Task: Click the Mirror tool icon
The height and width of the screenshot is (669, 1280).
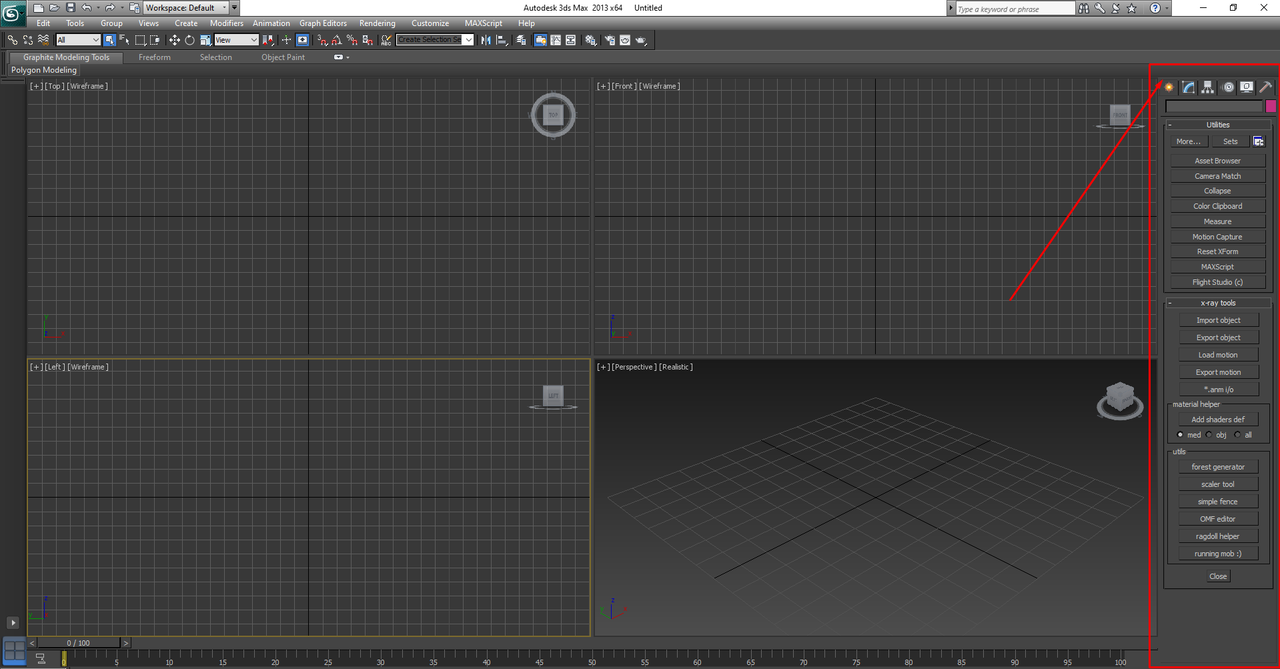Action: pyautogui.click(x=485, y=40)
